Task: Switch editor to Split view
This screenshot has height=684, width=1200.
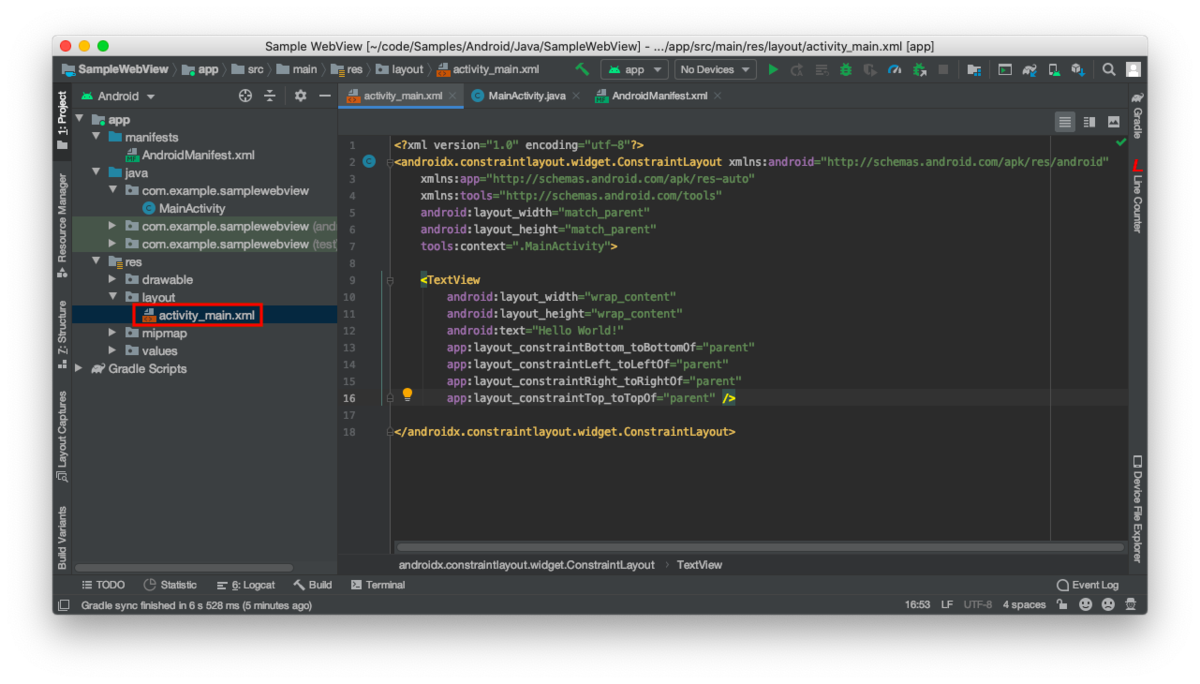Action: coord(1090,122)
